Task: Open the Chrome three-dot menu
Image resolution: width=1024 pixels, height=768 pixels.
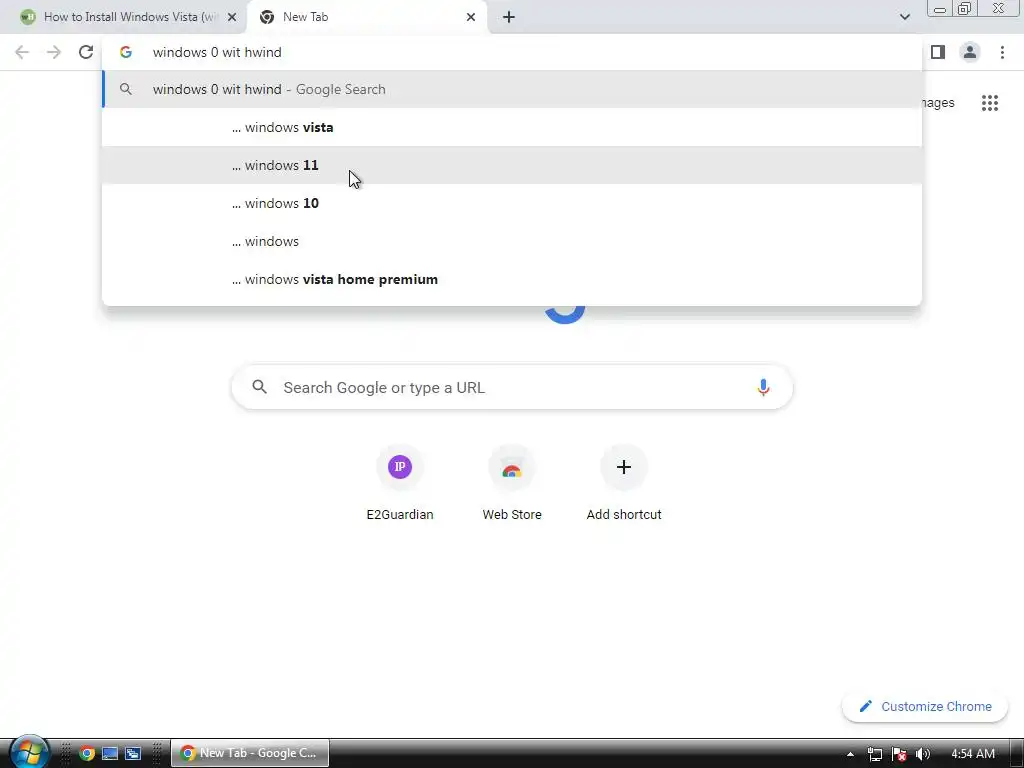Action: [1002, 52]
